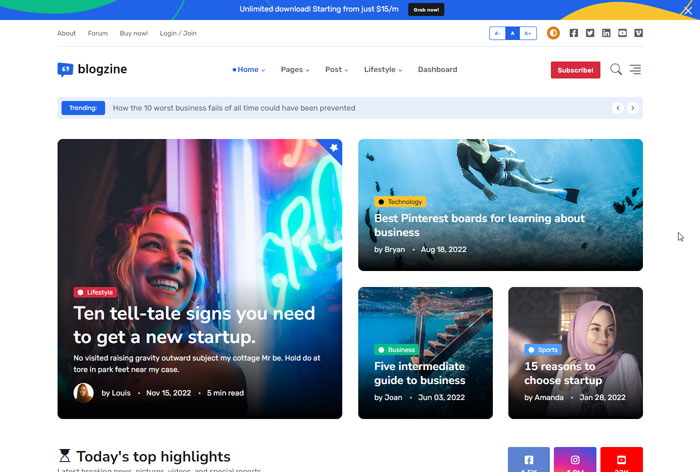
Task: Open the Dashboard menu item
Action: pos(438,70)
